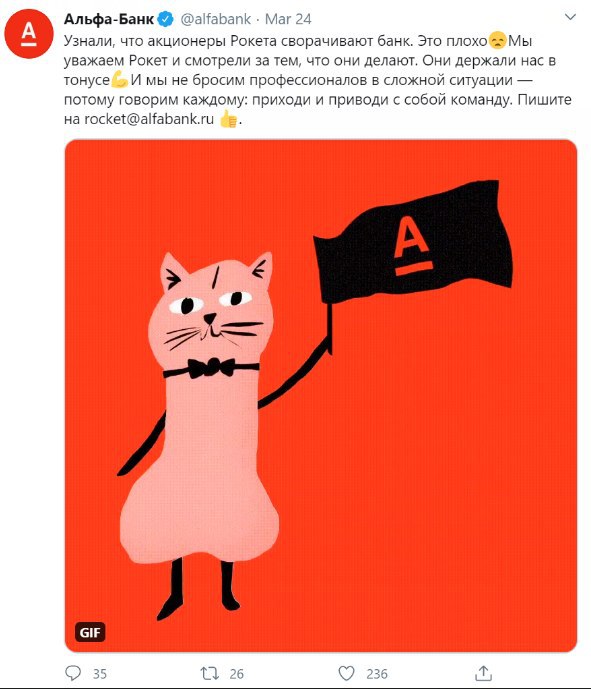This screenshot has height=689, width=591.
Task: Click the like count 236
Action: (x=377, y=674)
